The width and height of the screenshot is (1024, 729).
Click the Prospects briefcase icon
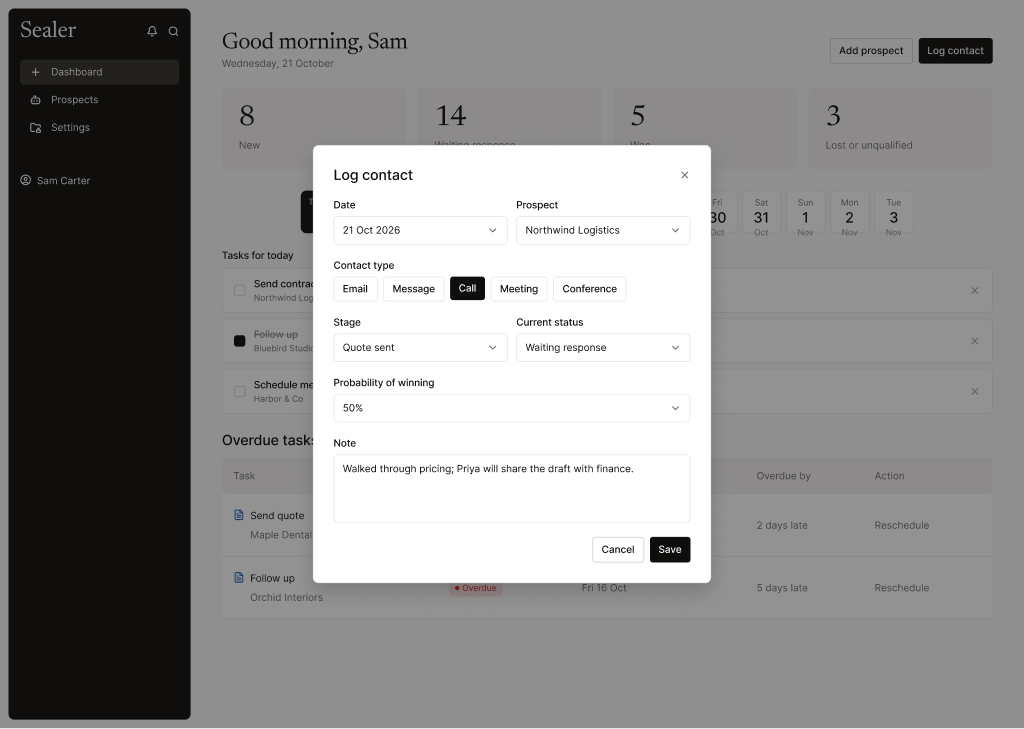tap(35, 100)
